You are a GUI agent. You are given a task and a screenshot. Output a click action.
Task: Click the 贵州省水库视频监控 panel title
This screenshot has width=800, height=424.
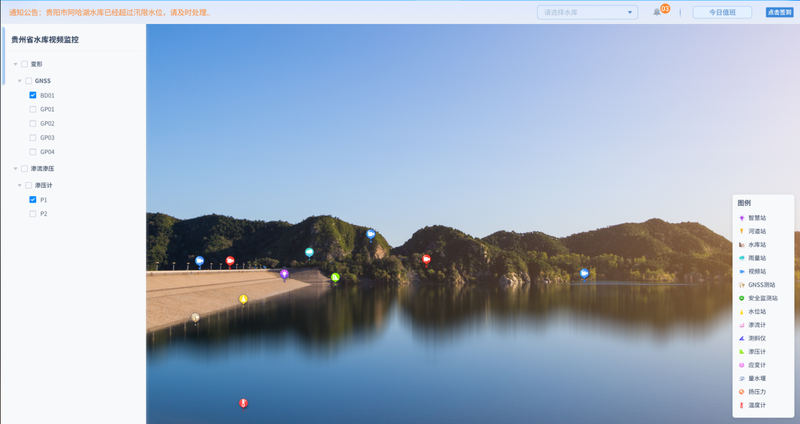click(45, 39)
